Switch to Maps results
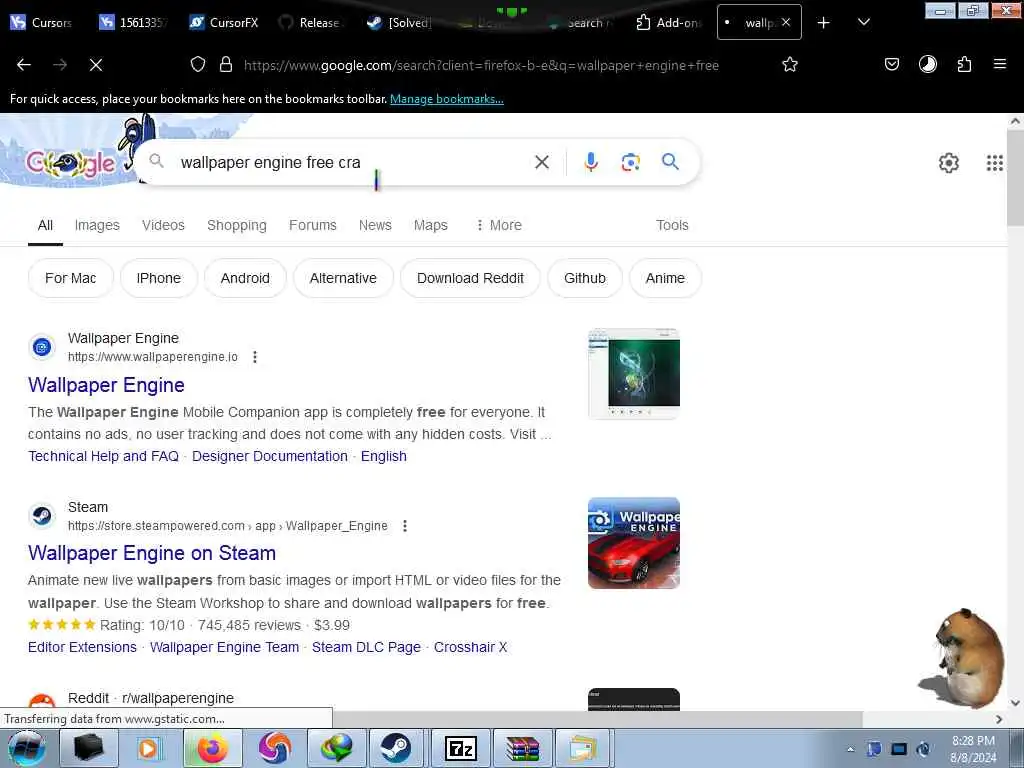This screenshot has width=1024, height=768. [x=431, y=225]
